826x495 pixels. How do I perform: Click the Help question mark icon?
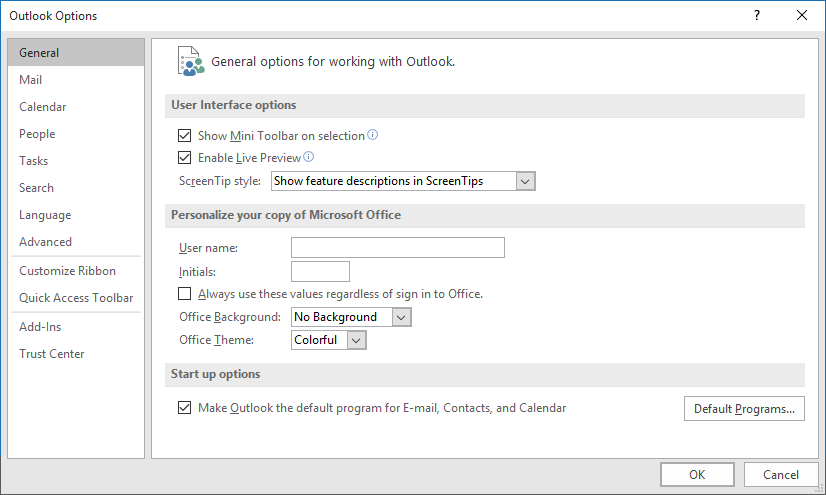pyautogui.click(x=757, y=15)
